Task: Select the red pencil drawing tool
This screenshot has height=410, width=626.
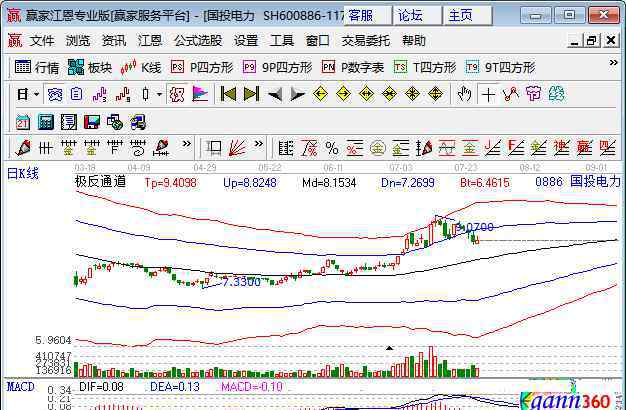Action: 23,149
